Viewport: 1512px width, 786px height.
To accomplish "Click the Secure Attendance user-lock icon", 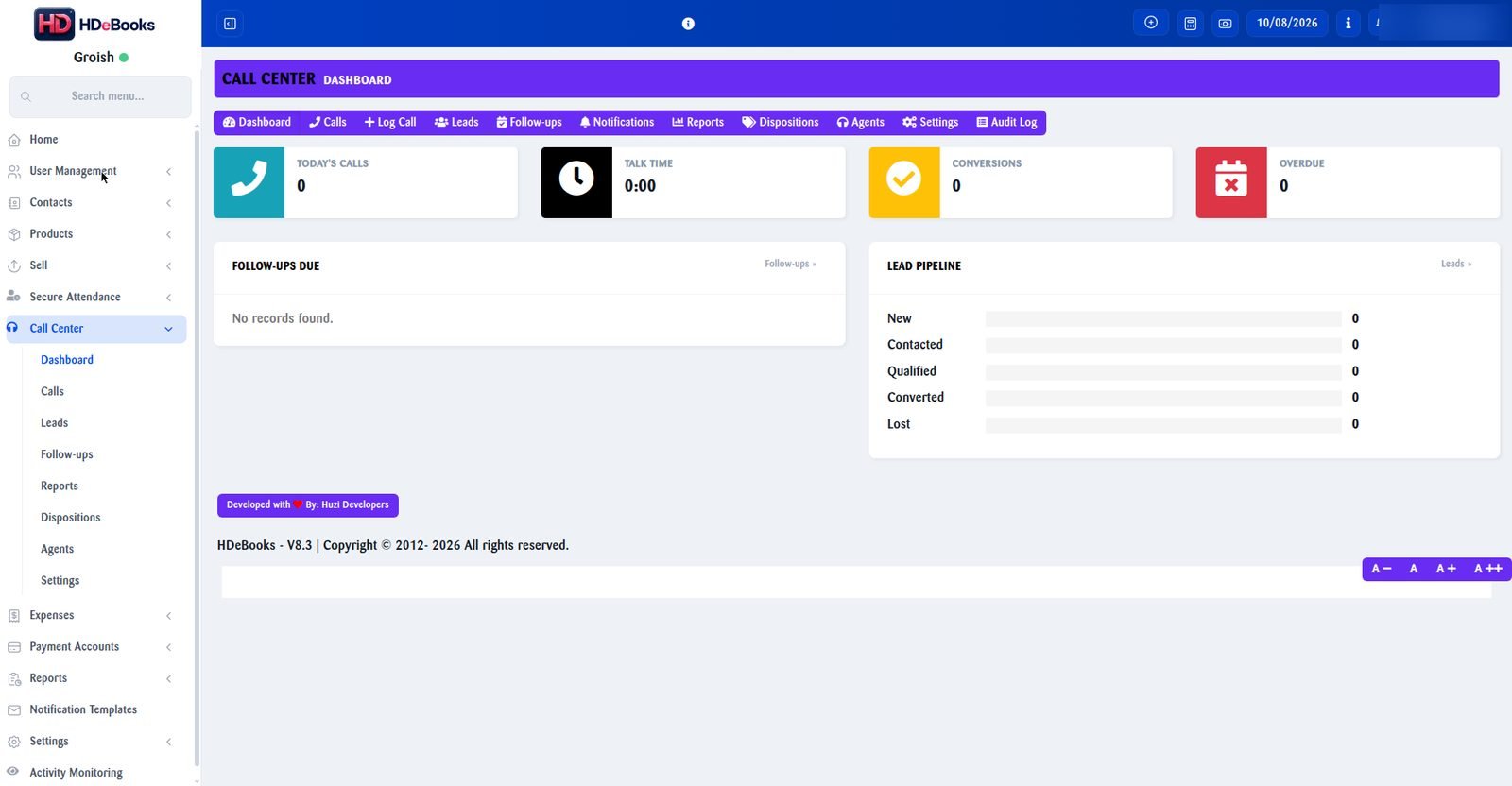I will (14, 297).
